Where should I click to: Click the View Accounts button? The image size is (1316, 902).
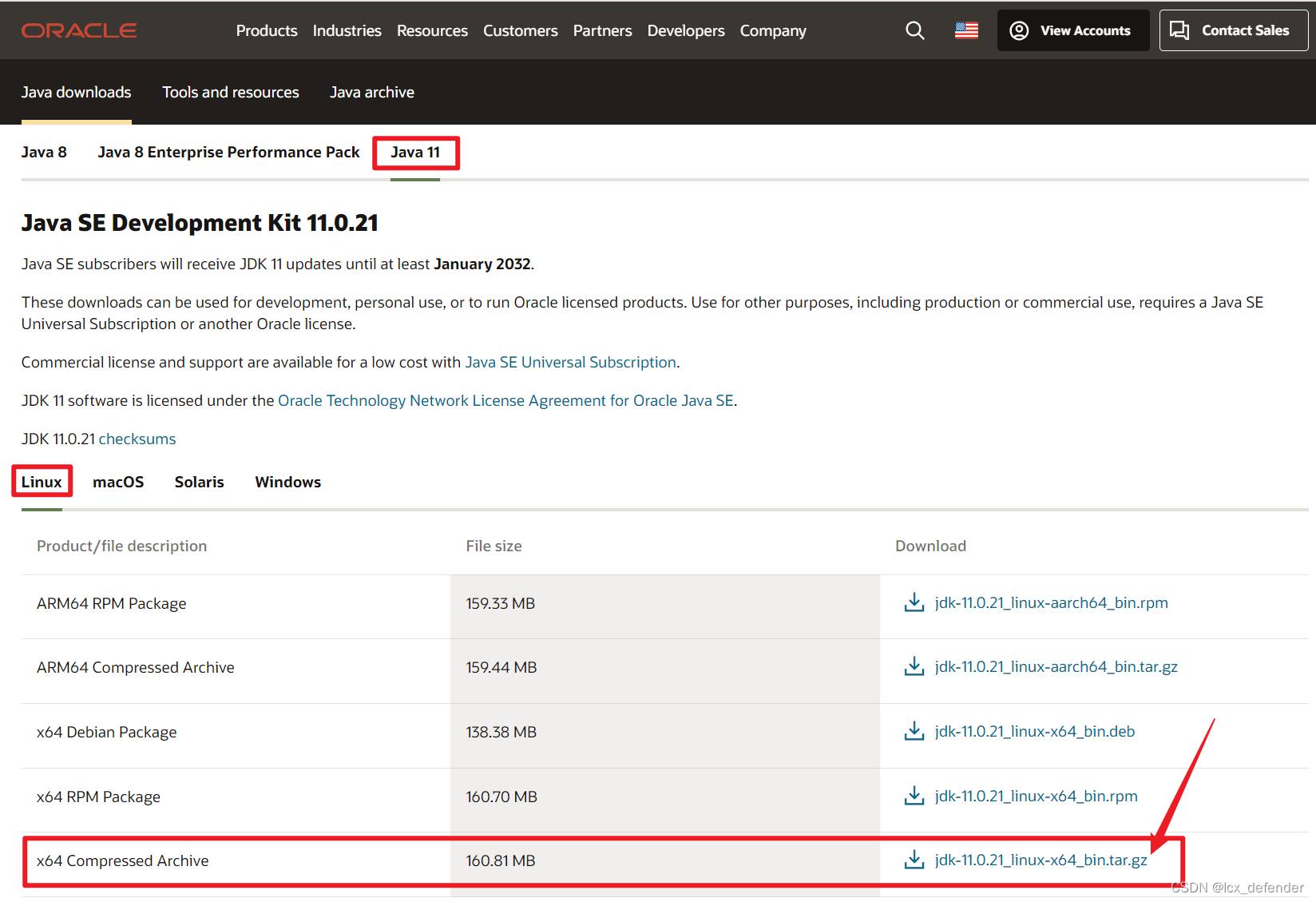(x=1073, y=30)
